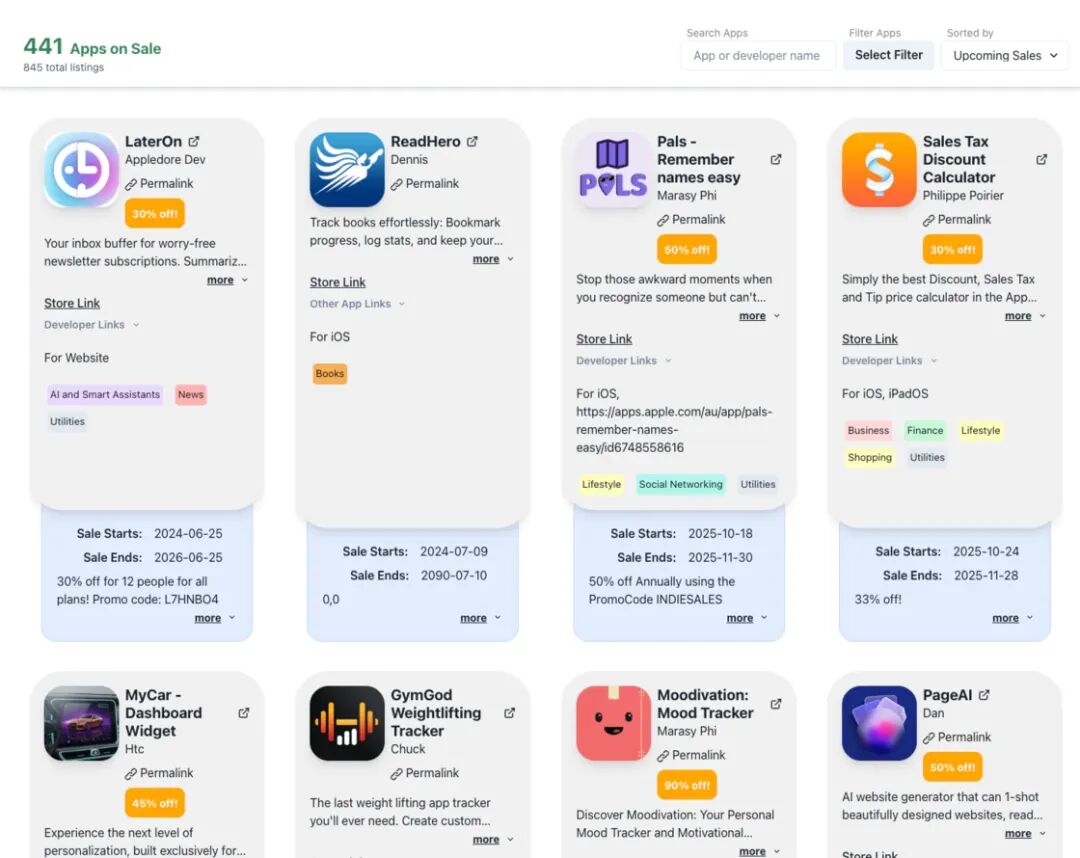Screen dimensions: 1080x858
Task: Expand LaterOn description with more
Action: click(227, 280)
